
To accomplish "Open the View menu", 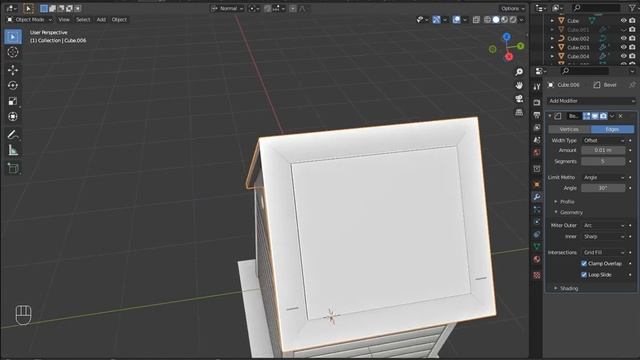I will [64, 20].
